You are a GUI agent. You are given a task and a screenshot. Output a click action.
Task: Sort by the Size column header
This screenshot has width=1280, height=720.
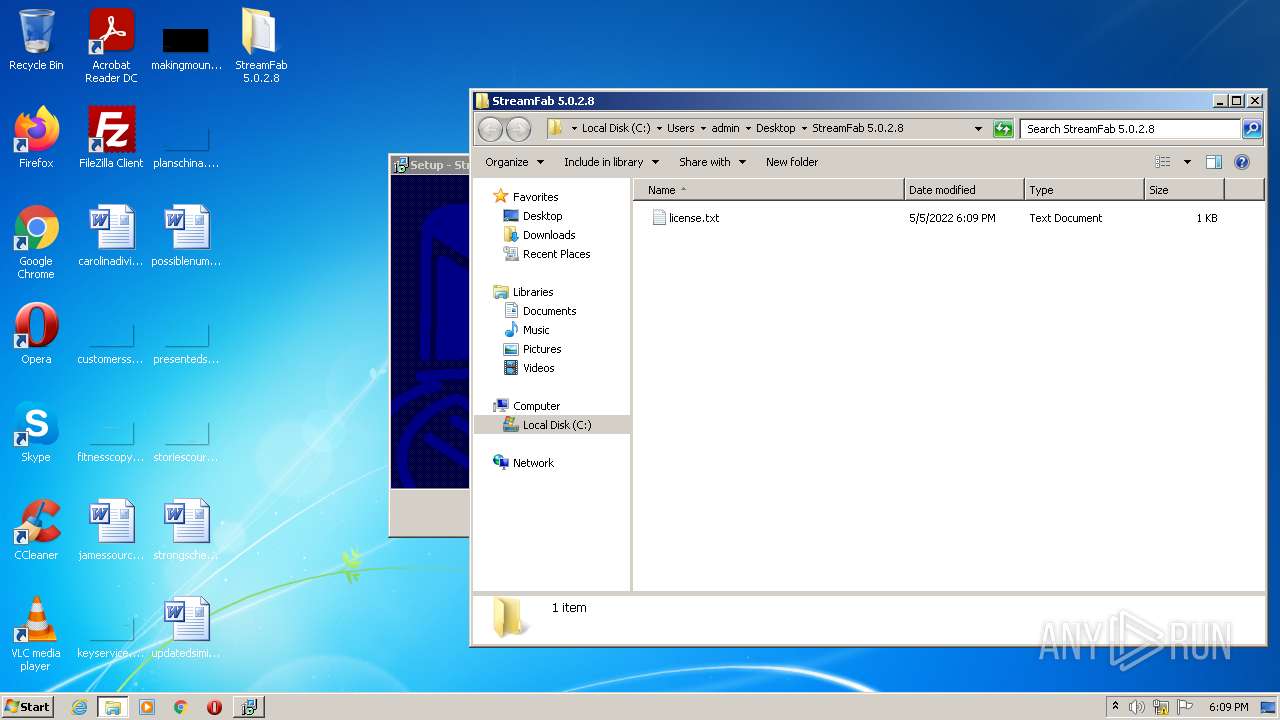[1184, 190]
